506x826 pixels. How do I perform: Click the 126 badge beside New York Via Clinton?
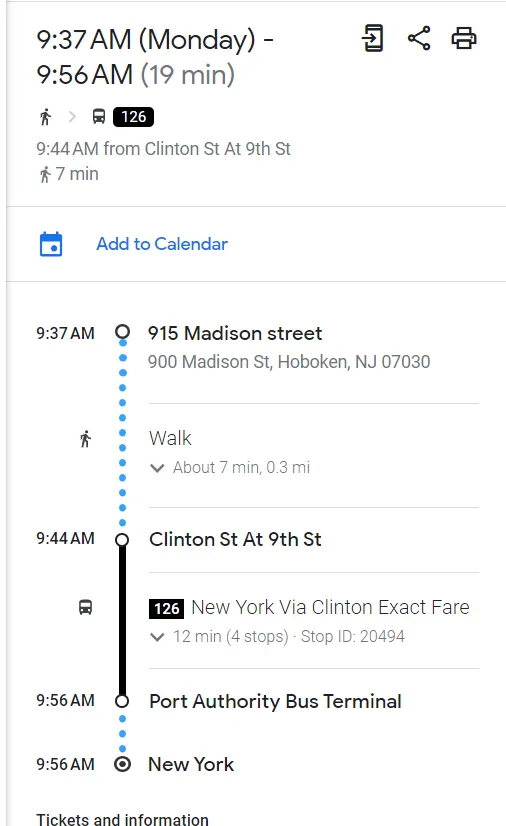166,608
